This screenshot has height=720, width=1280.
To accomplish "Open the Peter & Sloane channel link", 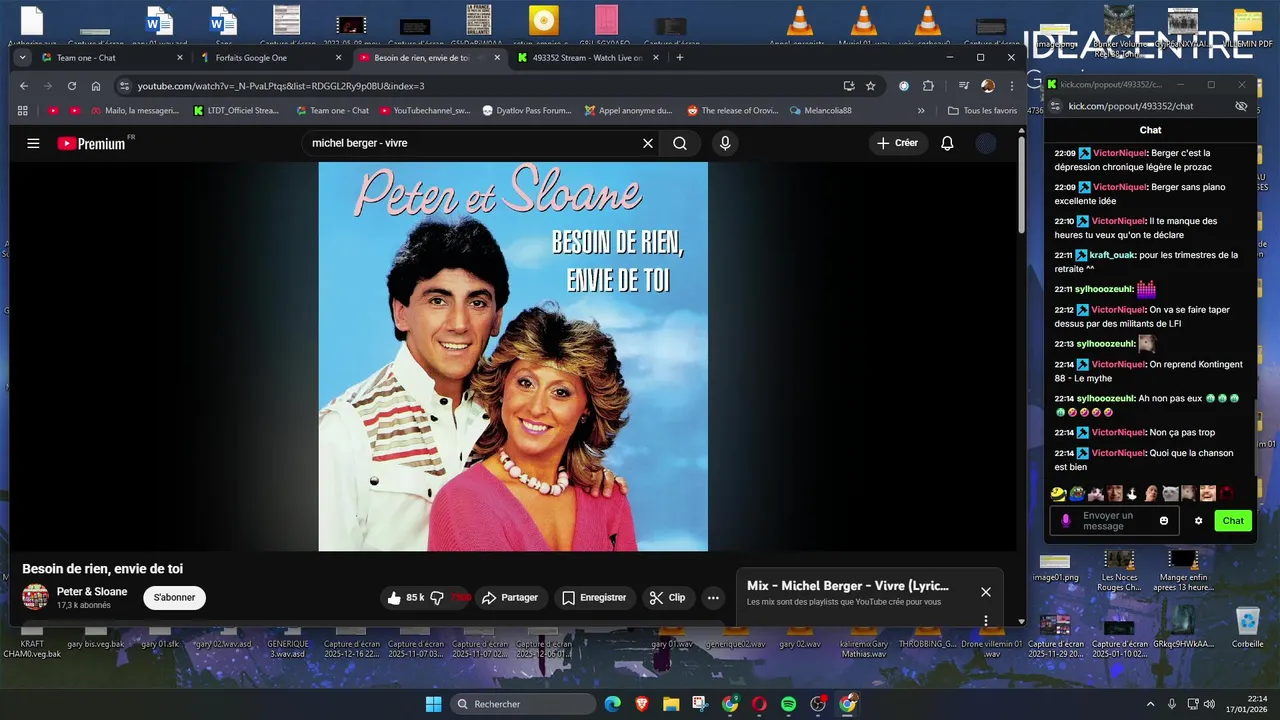I will point(92,591).
